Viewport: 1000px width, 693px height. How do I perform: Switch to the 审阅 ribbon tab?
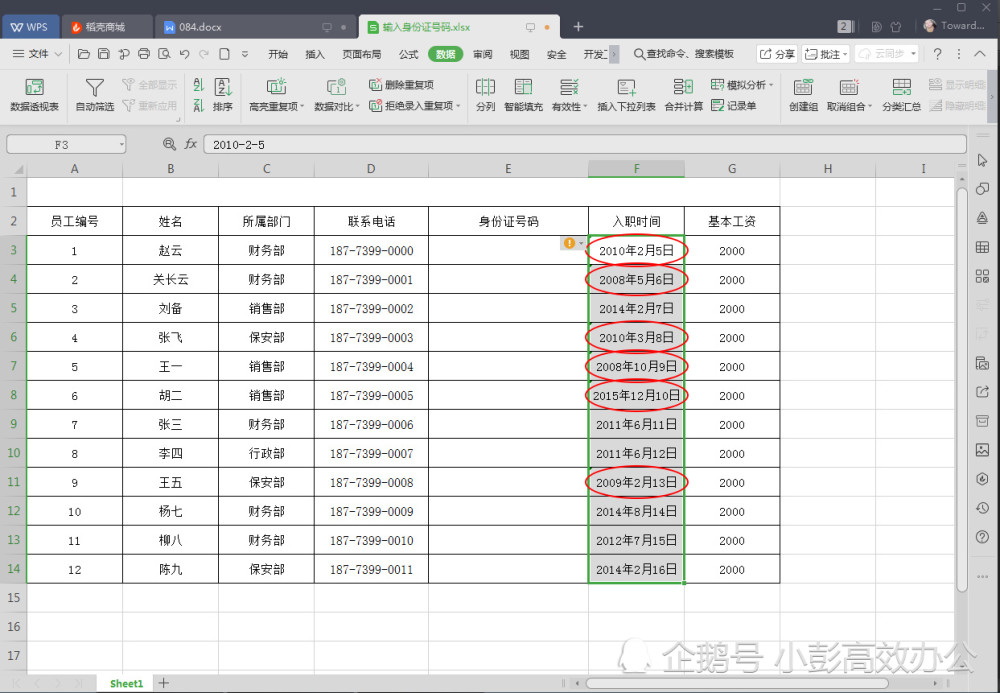pos(483,54)
